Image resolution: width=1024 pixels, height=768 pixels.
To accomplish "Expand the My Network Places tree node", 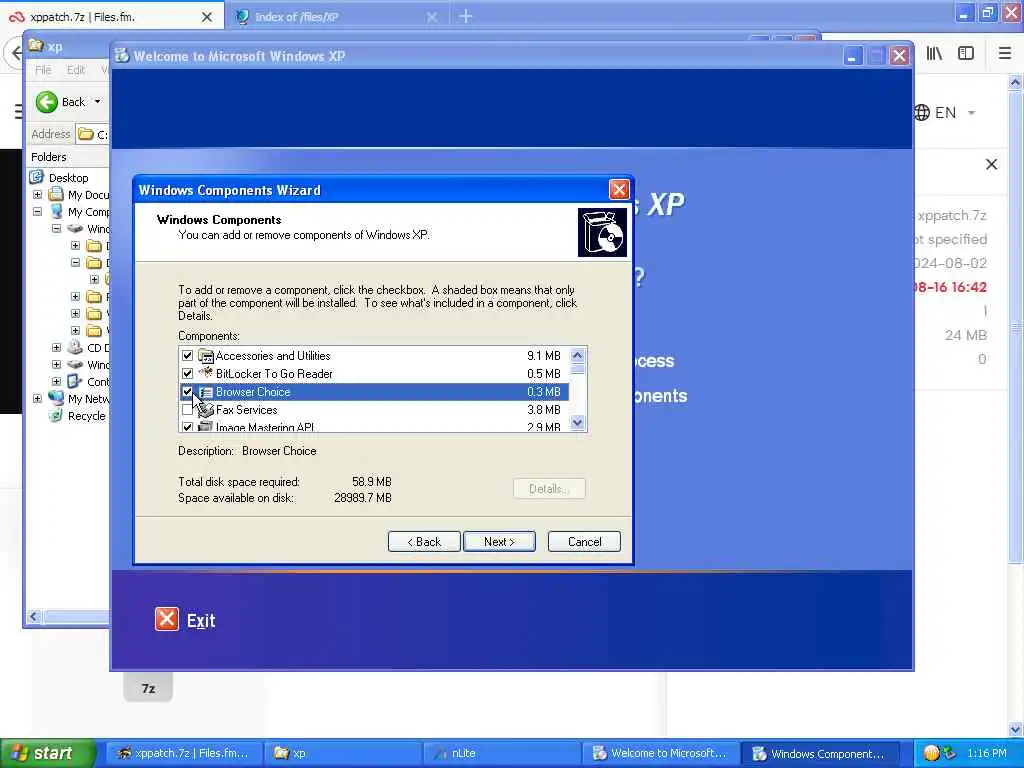I will coord(37,398).
